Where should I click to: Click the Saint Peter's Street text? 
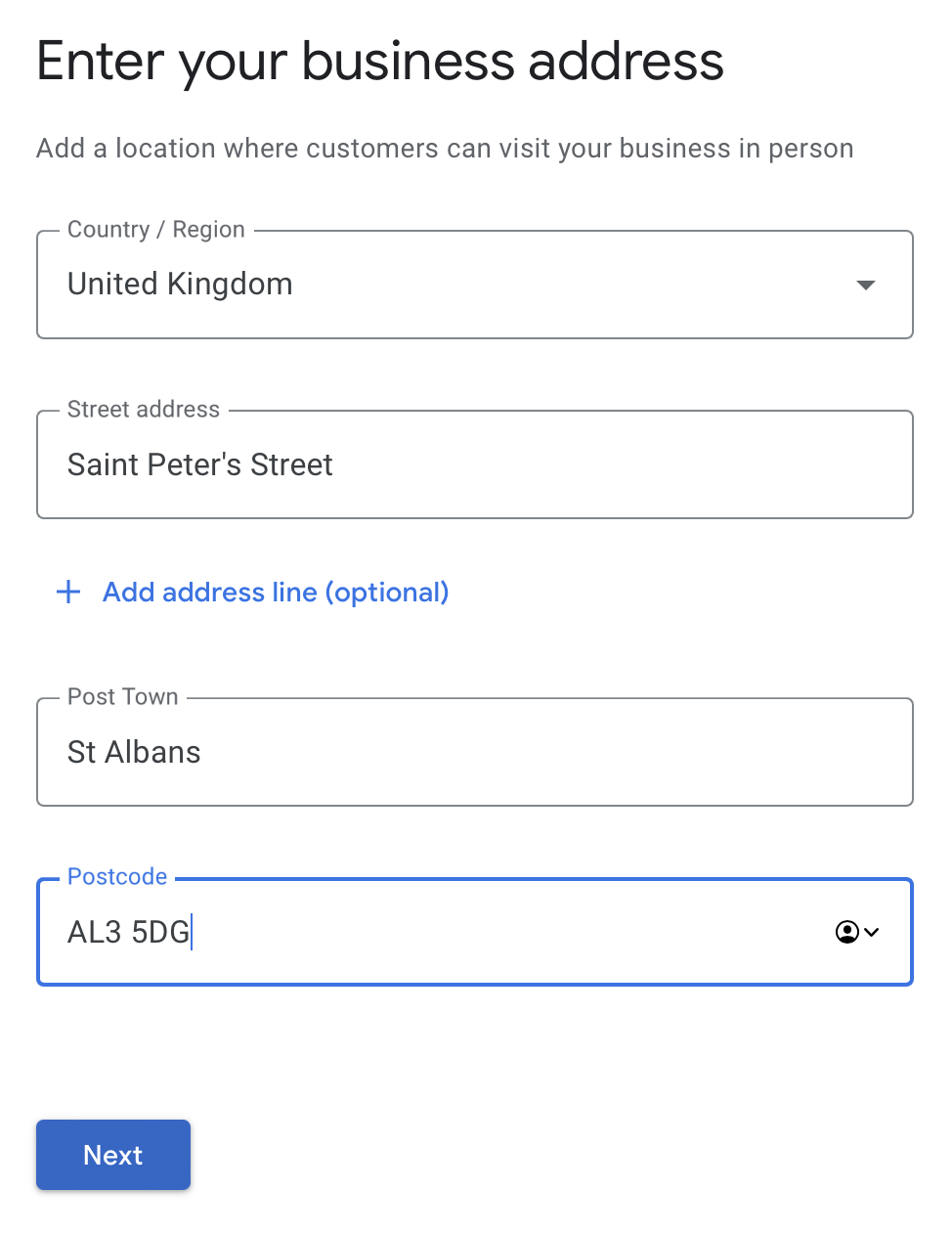click(200, 464)
